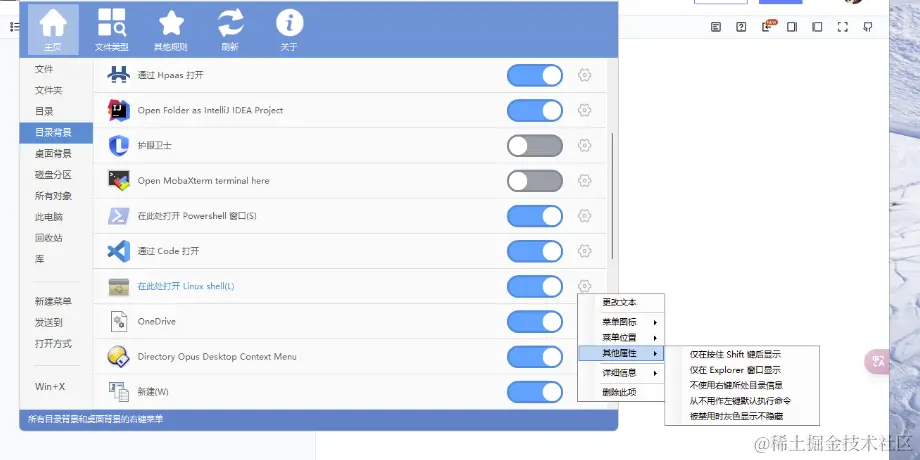Screen dimensions: 920x460
Task: Disable the Linux shell(L) toggle
Action: click(x=535, y=286)
